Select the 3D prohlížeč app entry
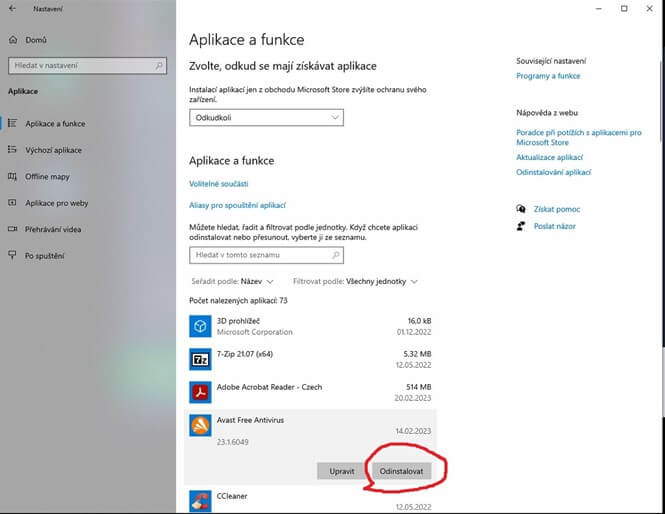This screenshot has height=514, width=665. pos(310,326)
